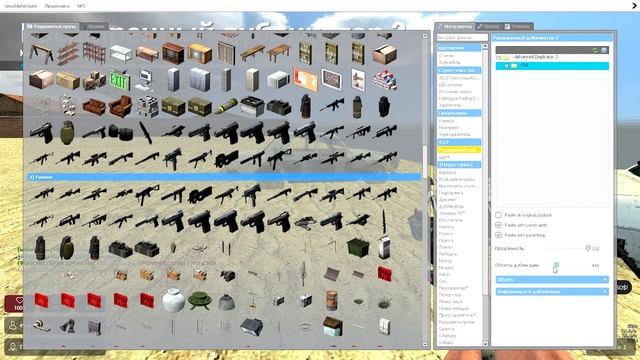Expand the first blue collapsible bar below sliders

click(x=552, y=280)
